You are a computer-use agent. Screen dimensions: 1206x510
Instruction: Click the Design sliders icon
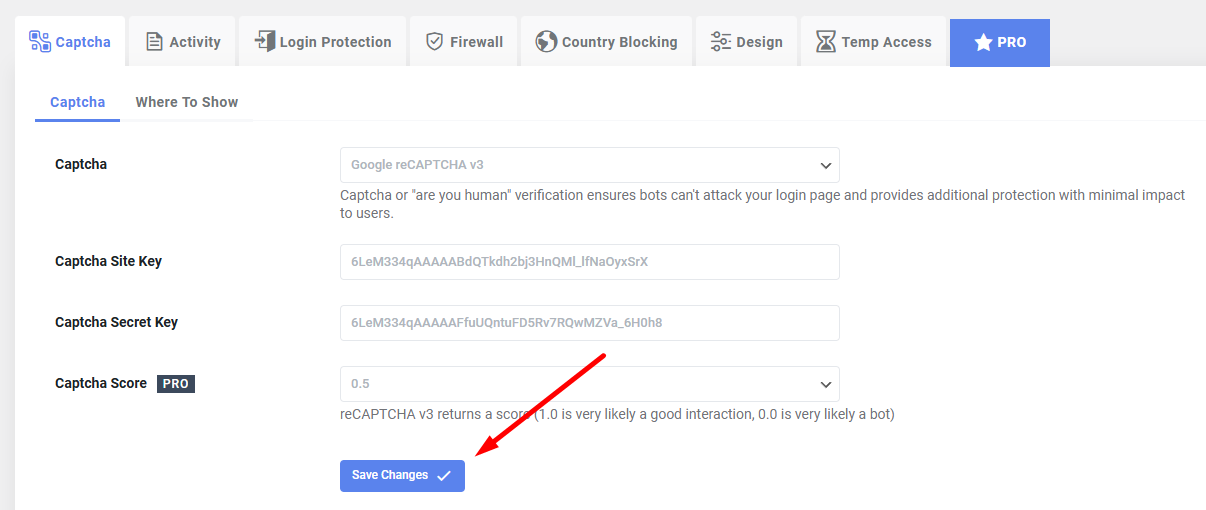[721, 42]
